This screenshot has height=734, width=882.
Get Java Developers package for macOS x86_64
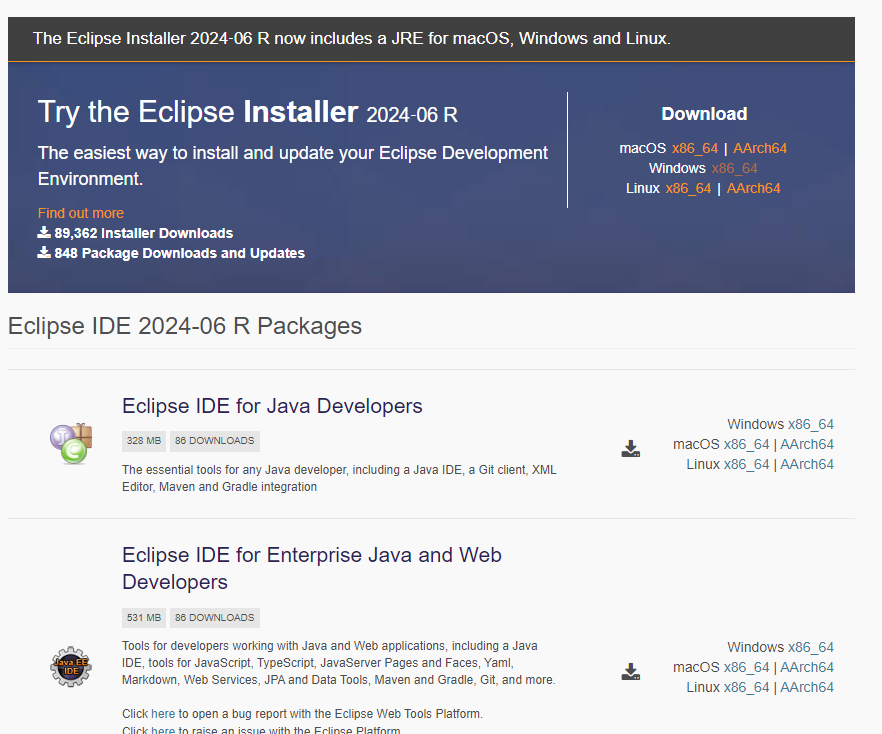pyautogui.click(x=746, y=444)
